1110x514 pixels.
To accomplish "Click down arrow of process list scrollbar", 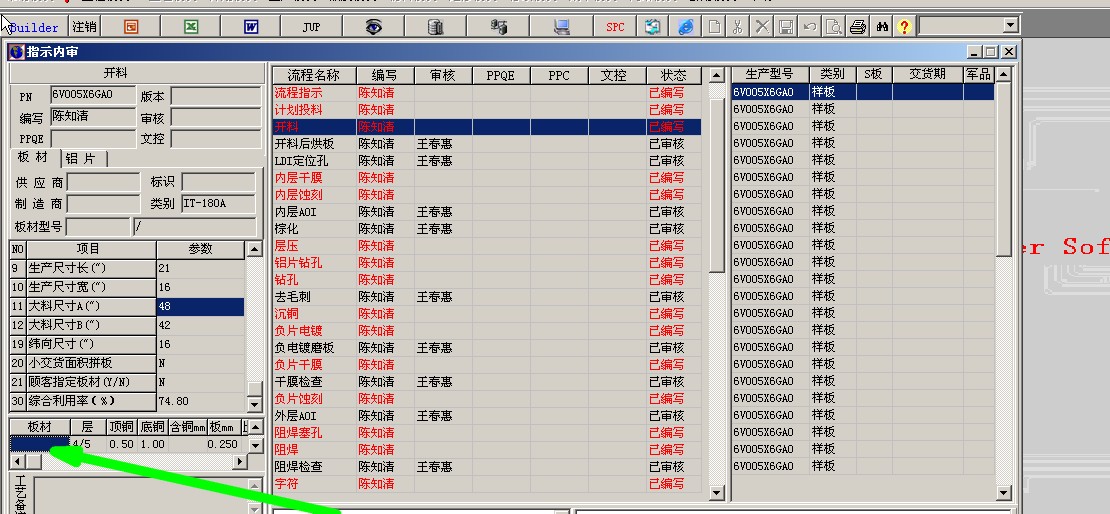I will tap(716, 493).
